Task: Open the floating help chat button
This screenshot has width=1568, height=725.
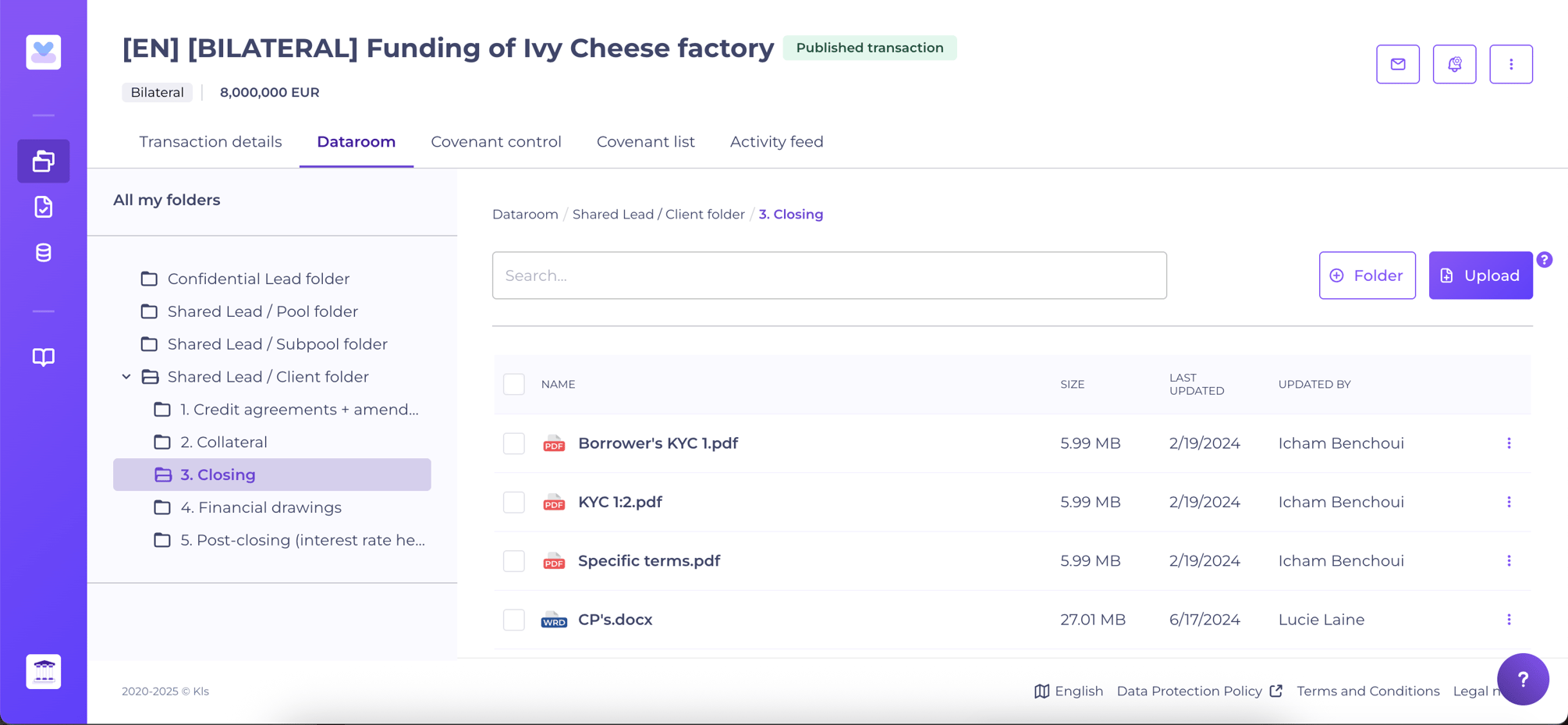Action: click(x=1523, y=679)
